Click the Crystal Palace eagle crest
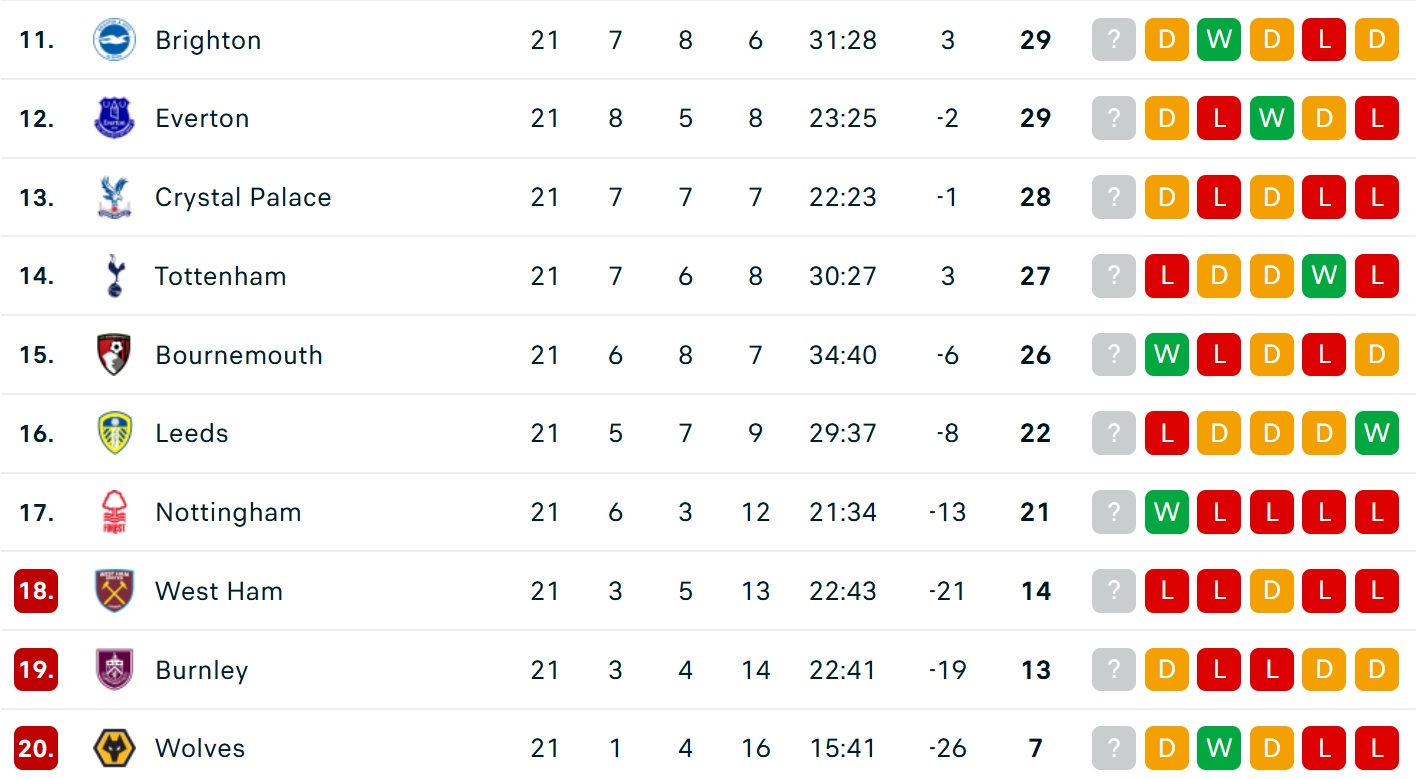 click(114, 197)
